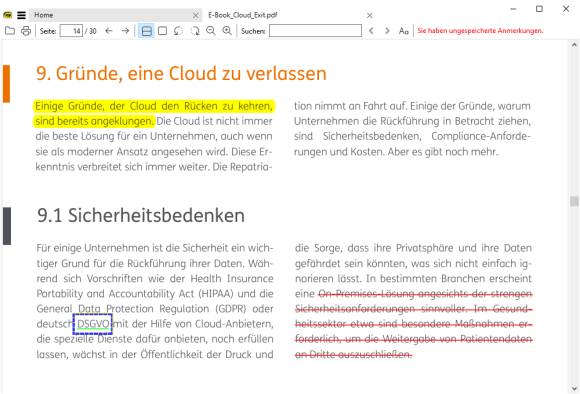Toggle match case Aa option
580x394 pixels.
click(403, 31)
